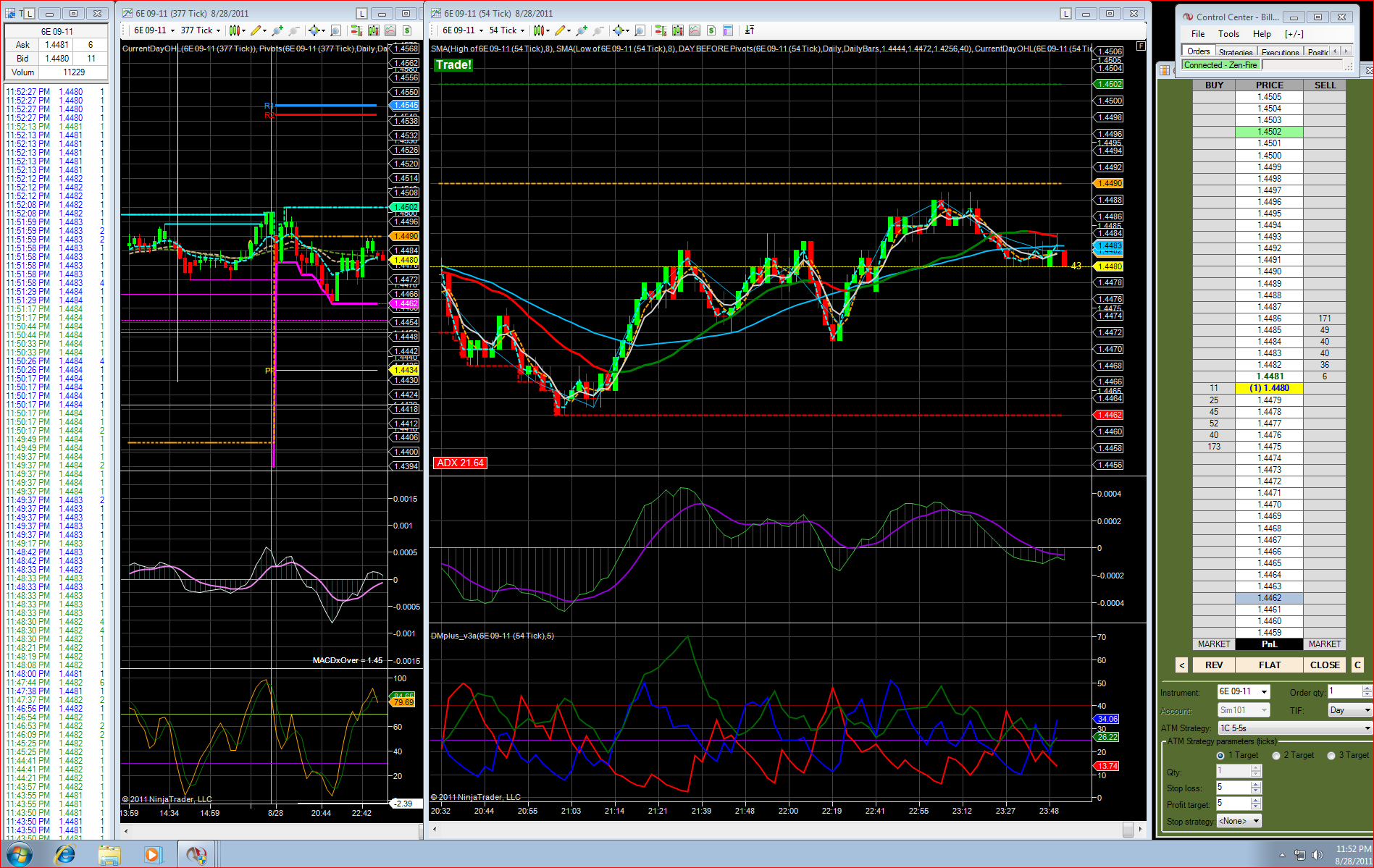Open crosshair pointer menu in 54 Tick chart
Screen dimensions: 1374x868
pyautogui.click(x=620, y=30)
